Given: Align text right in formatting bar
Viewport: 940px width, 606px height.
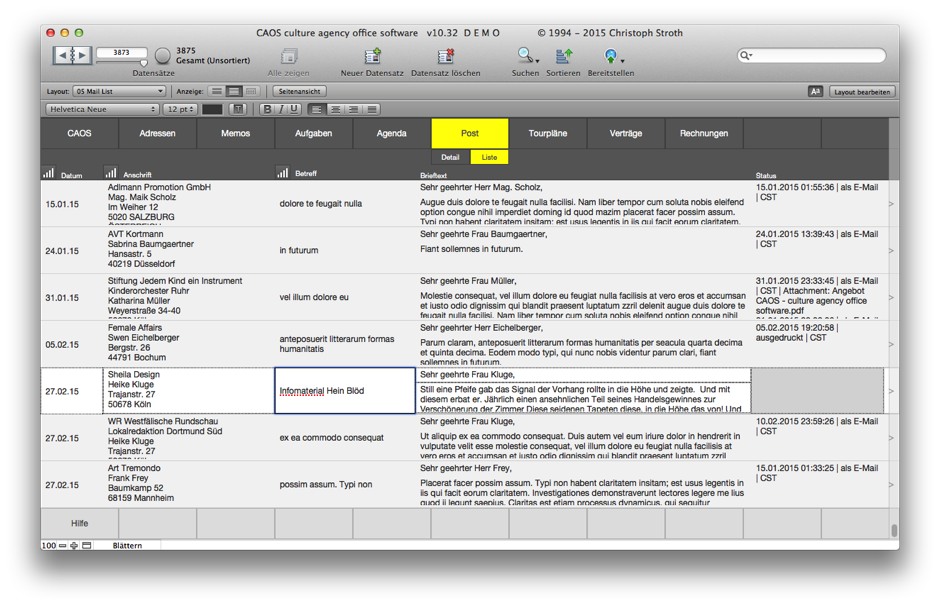Looking at the screenshot, I should tap(354, 109).
